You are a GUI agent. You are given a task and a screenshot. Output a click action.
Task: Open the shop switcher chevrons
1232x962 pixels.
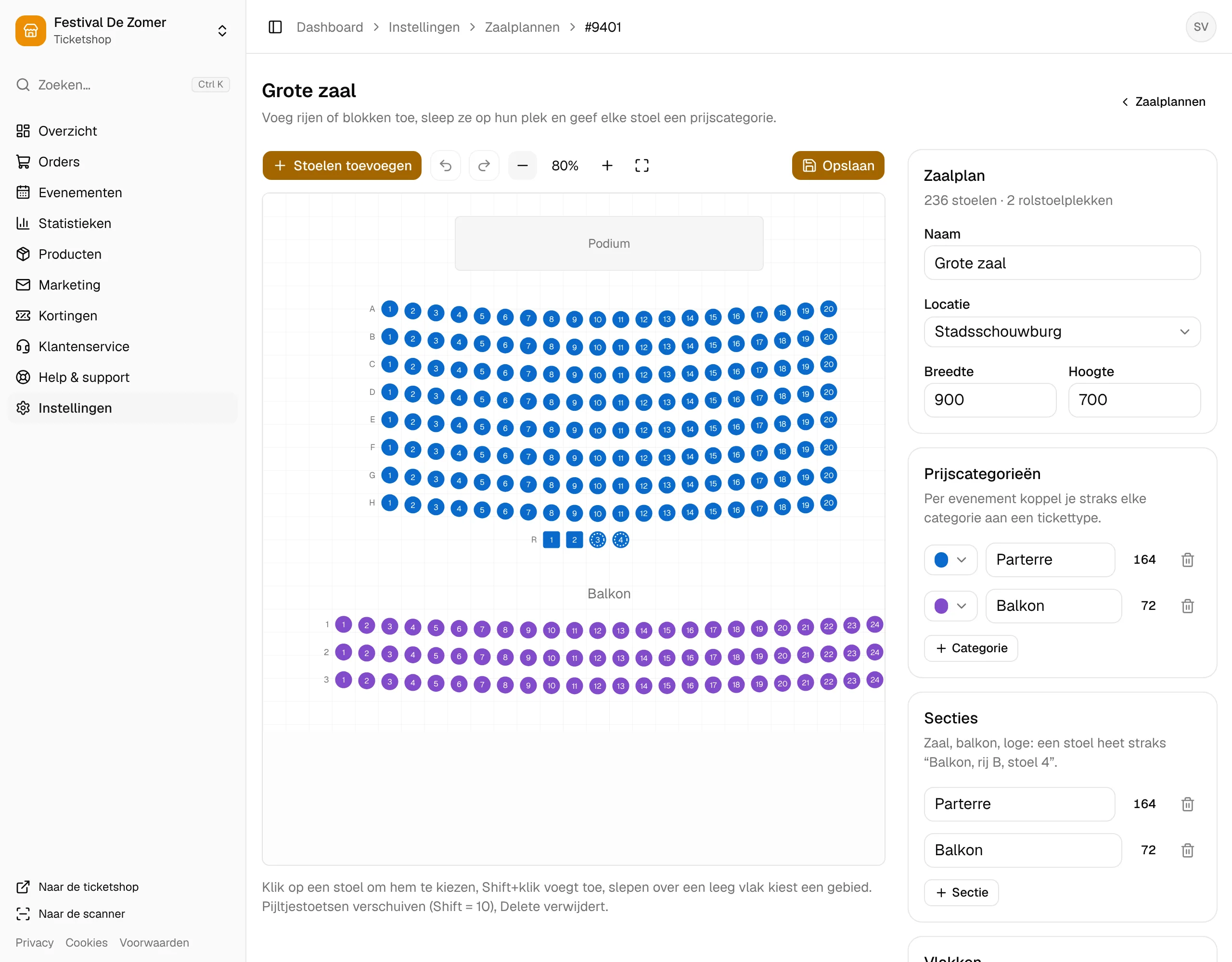[x=222, y=30]
